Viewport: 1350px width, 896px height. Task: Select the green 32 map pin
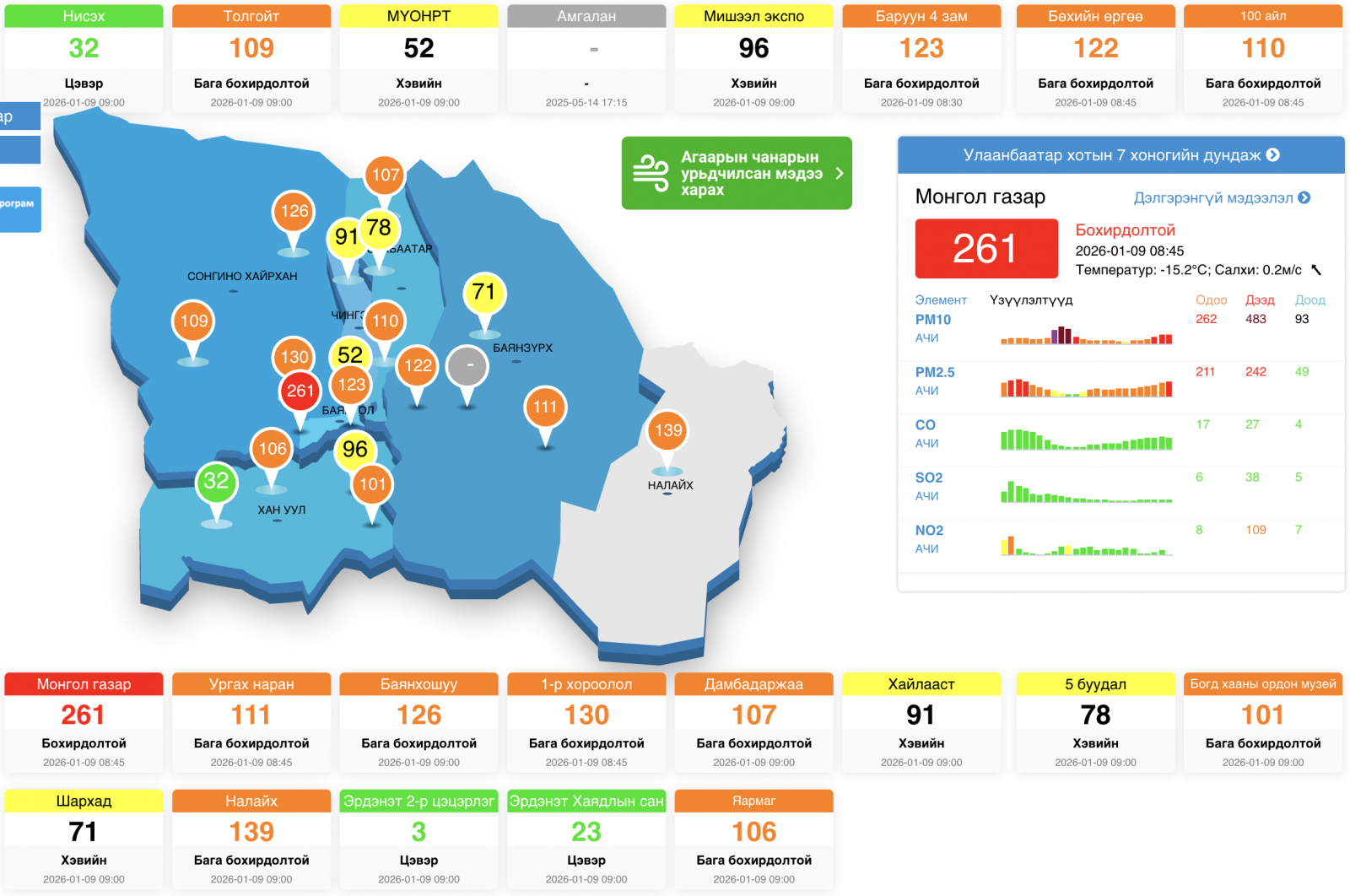pos(216,482)
